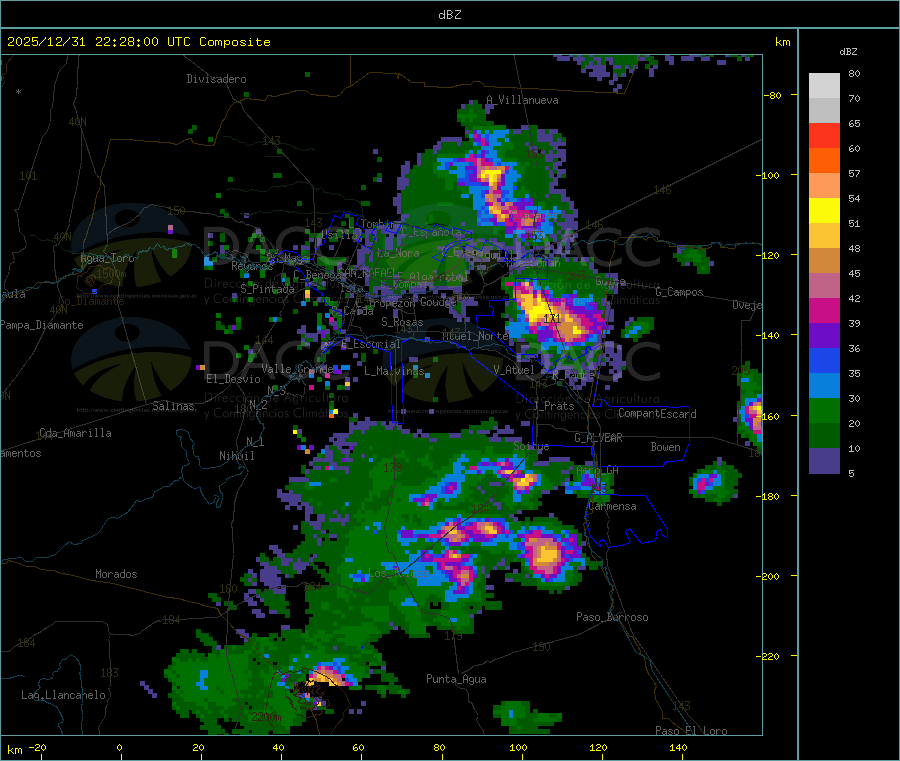Select the red 60-65 dBZ legend swatch

click(824, 135)
